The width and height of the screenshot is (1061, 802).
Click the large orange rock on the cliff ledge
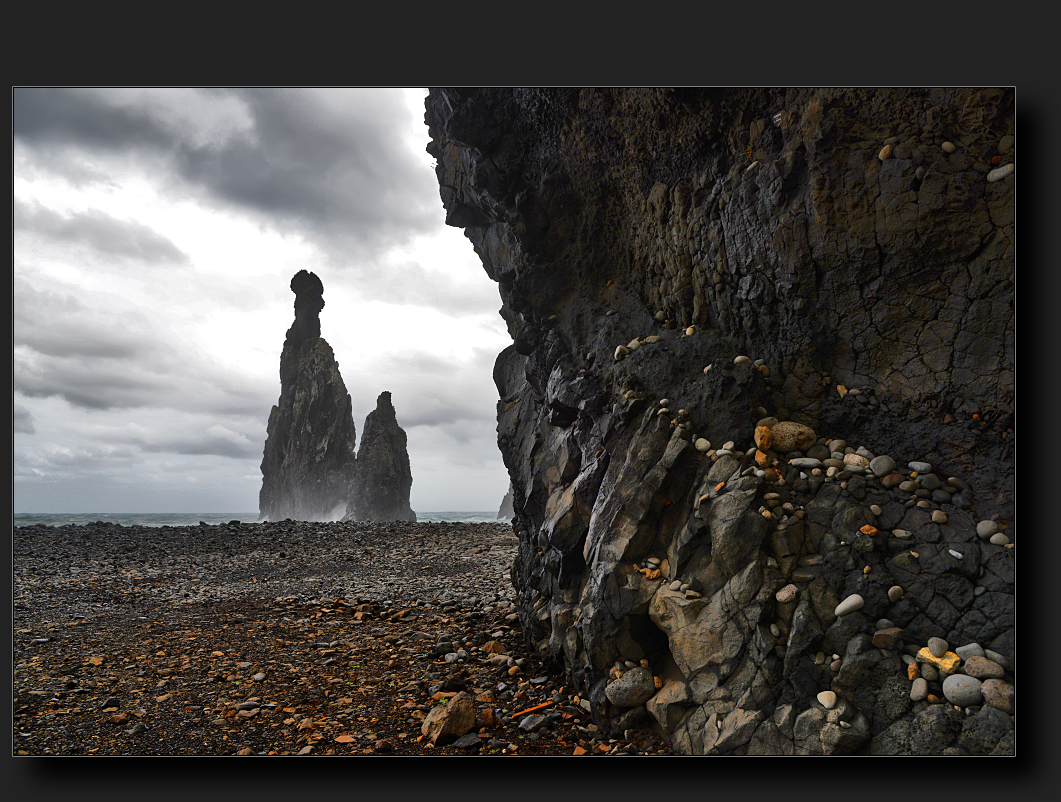click(792, 436)
